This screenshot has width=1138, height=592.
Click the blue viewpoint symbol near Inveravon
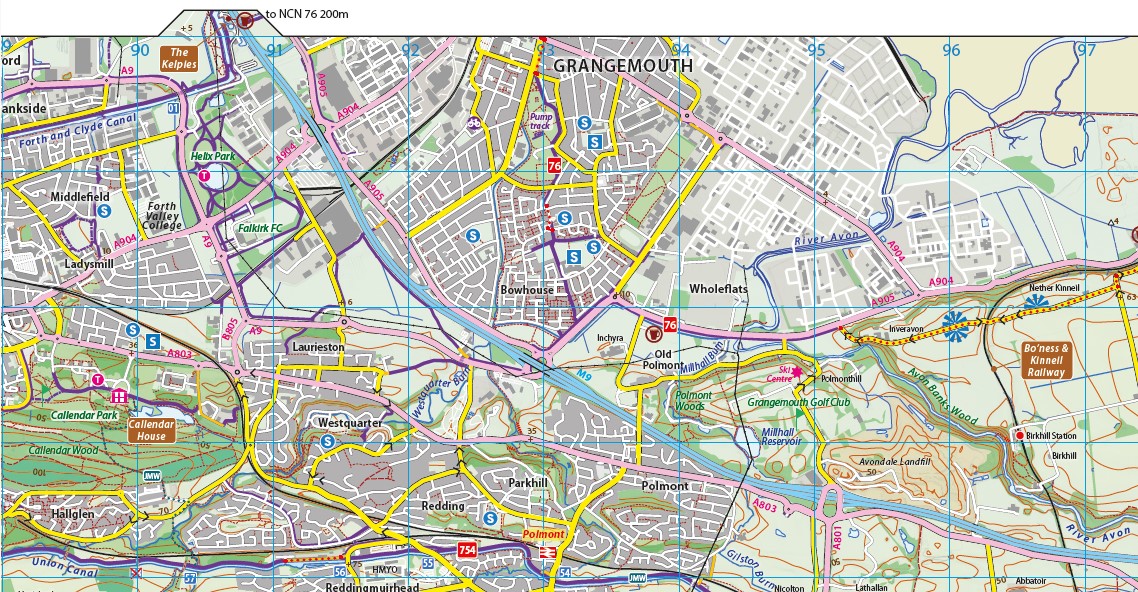953,322
